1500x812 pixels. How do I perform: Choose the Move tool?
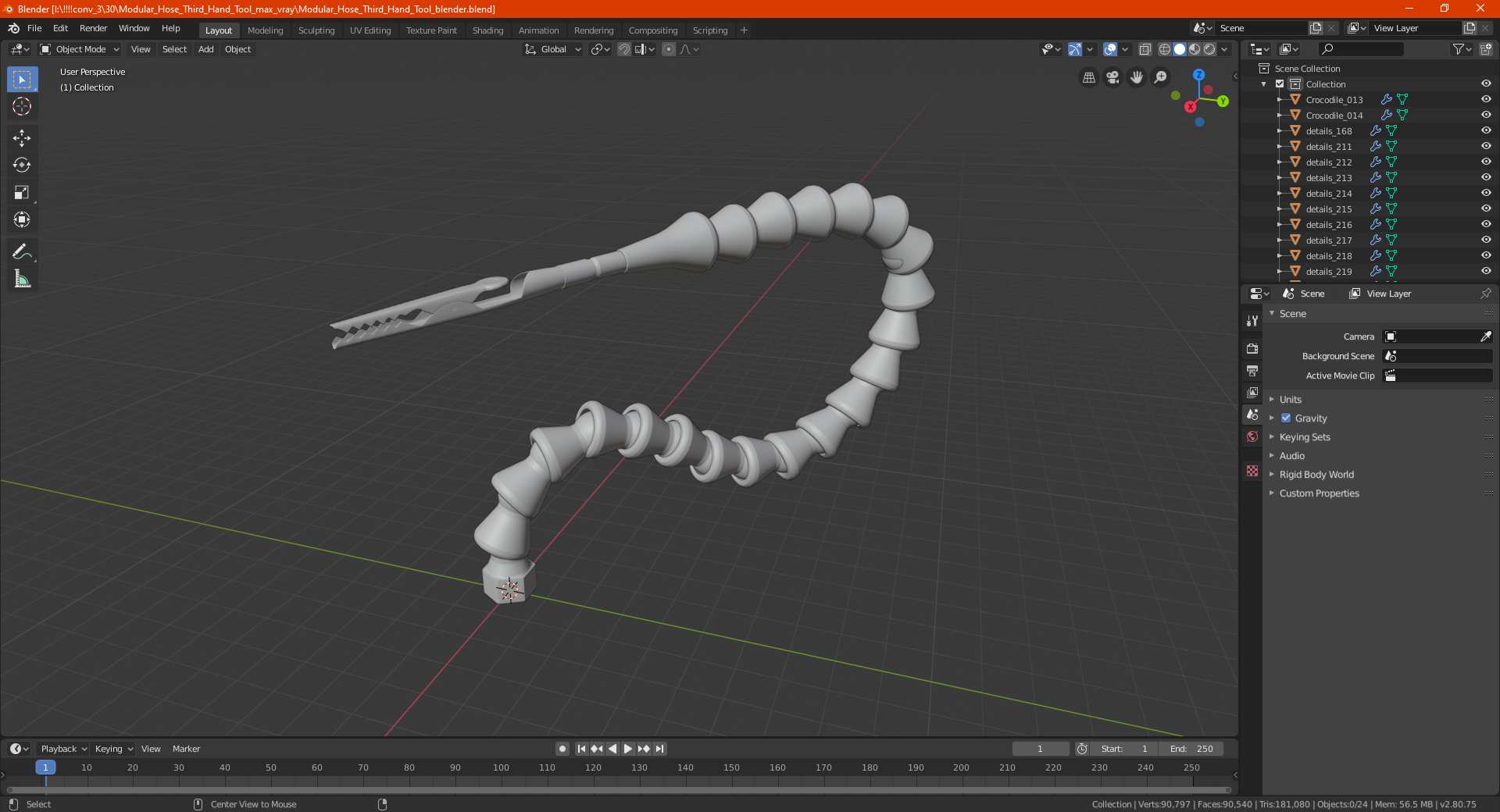(x=22, y=138)
